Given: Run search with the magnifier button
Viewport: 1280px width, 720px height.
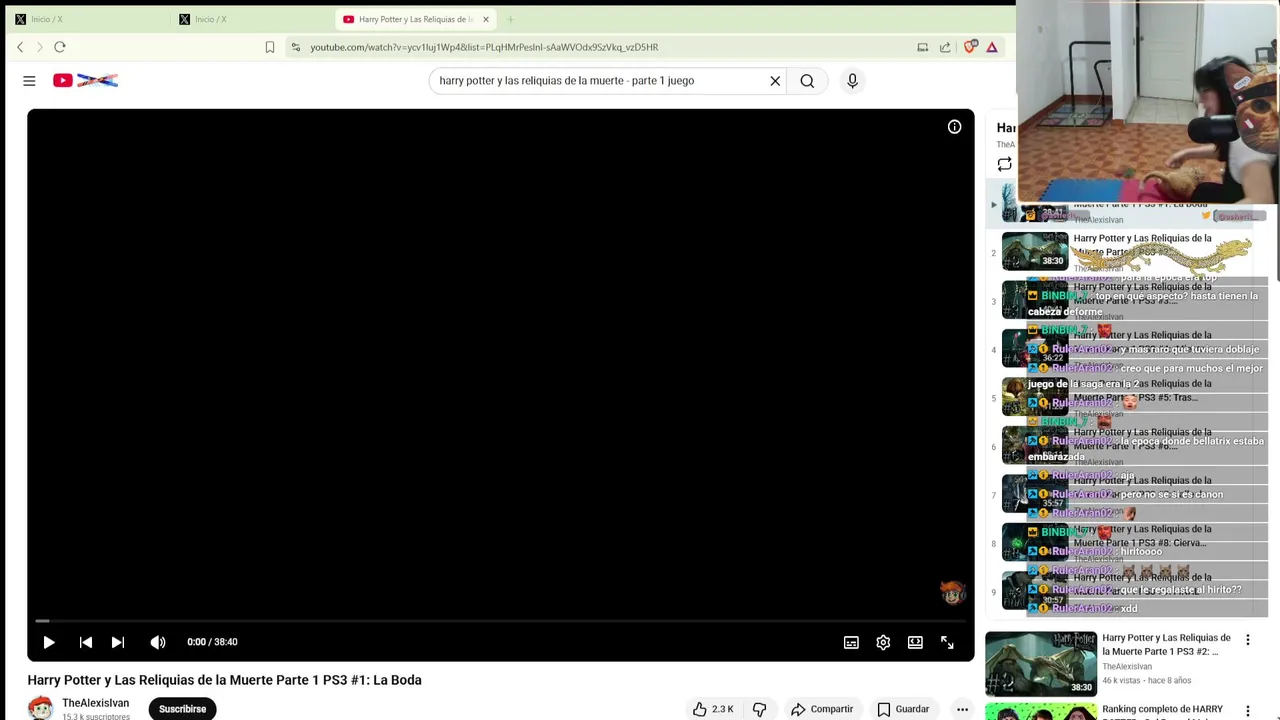Looking at the screenshot, I should click(807, 81).
